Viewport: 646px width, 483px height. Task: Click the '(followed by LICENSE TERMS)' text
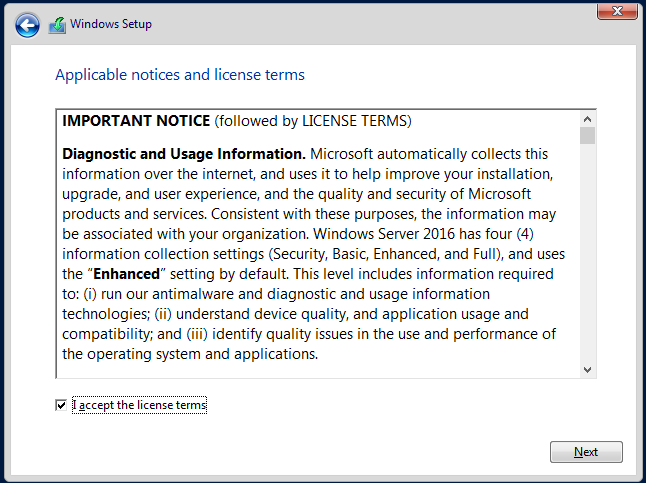tap(313, 121)
